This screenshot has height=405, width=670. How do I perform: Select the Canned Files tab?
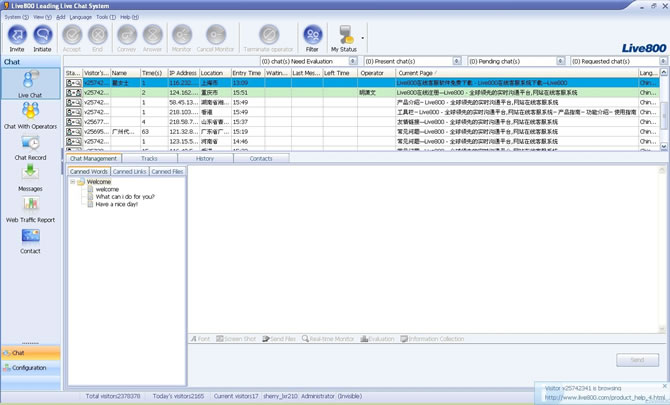tap(168, 171)
